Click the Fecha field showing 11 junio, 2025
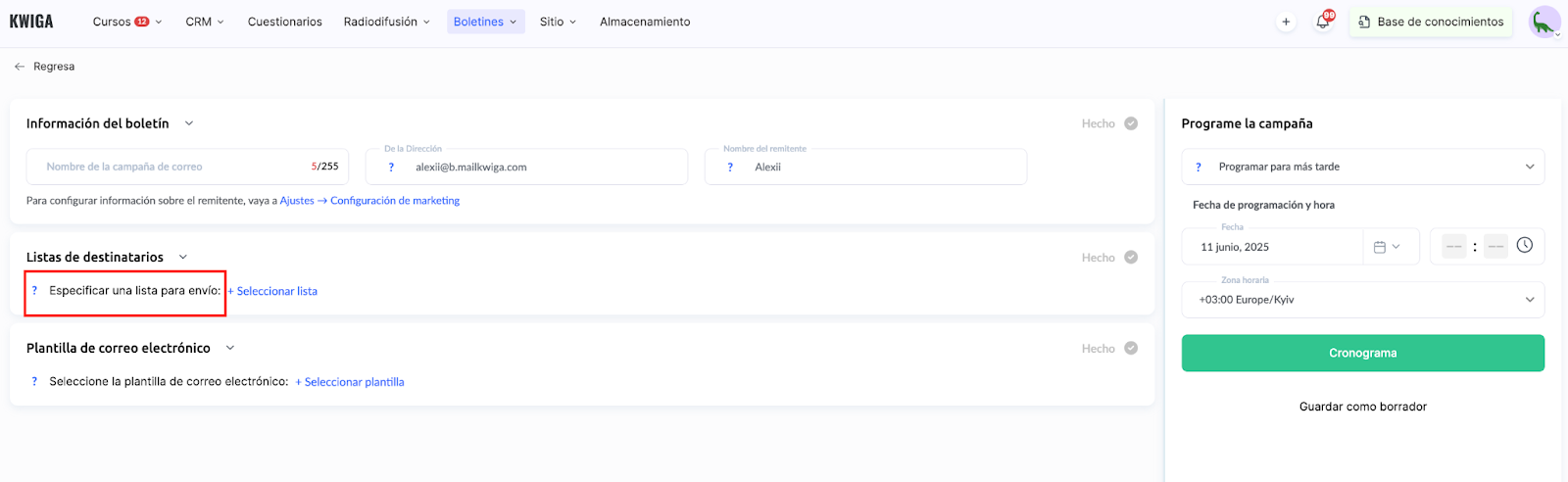This screenshot has width=1568, height=482. coord(1272,247)
